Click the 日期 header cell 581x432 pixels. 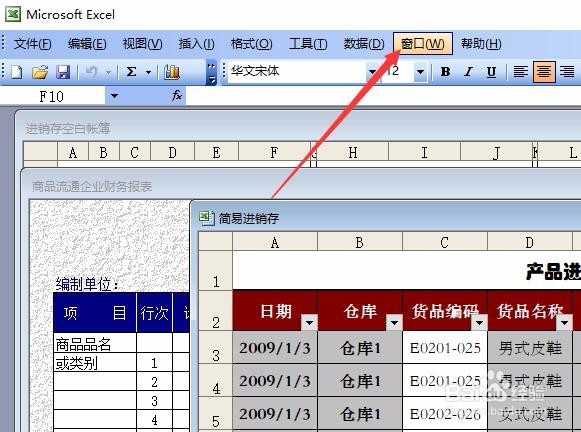point(275,310)
